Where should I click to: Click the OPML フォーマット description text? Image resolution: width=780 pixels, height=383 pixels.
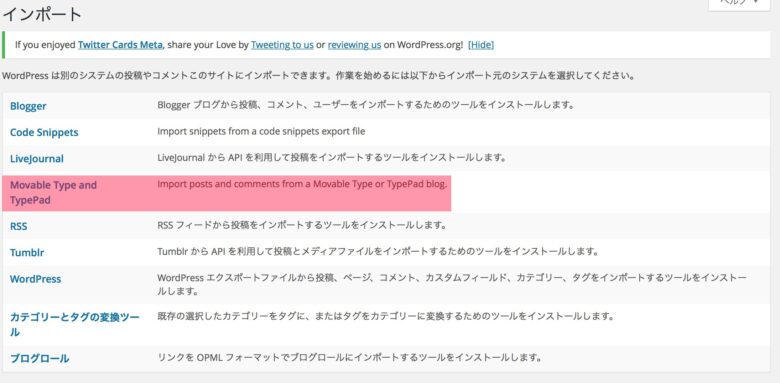(x=349, y=357)
